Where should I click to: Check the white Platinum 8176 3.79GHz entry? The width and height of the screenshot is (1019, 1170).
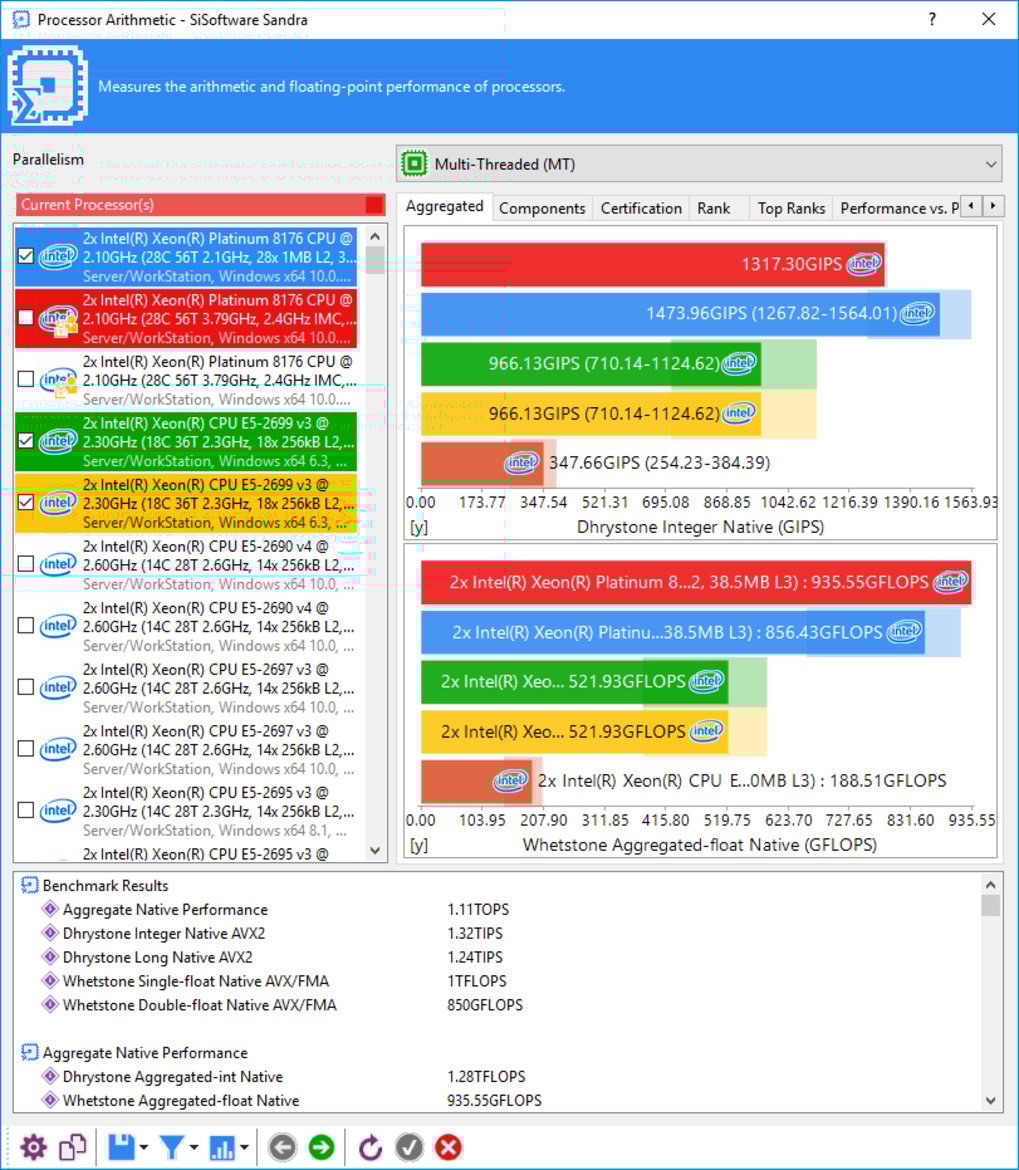pyautogui.click(x=25, y=379)
